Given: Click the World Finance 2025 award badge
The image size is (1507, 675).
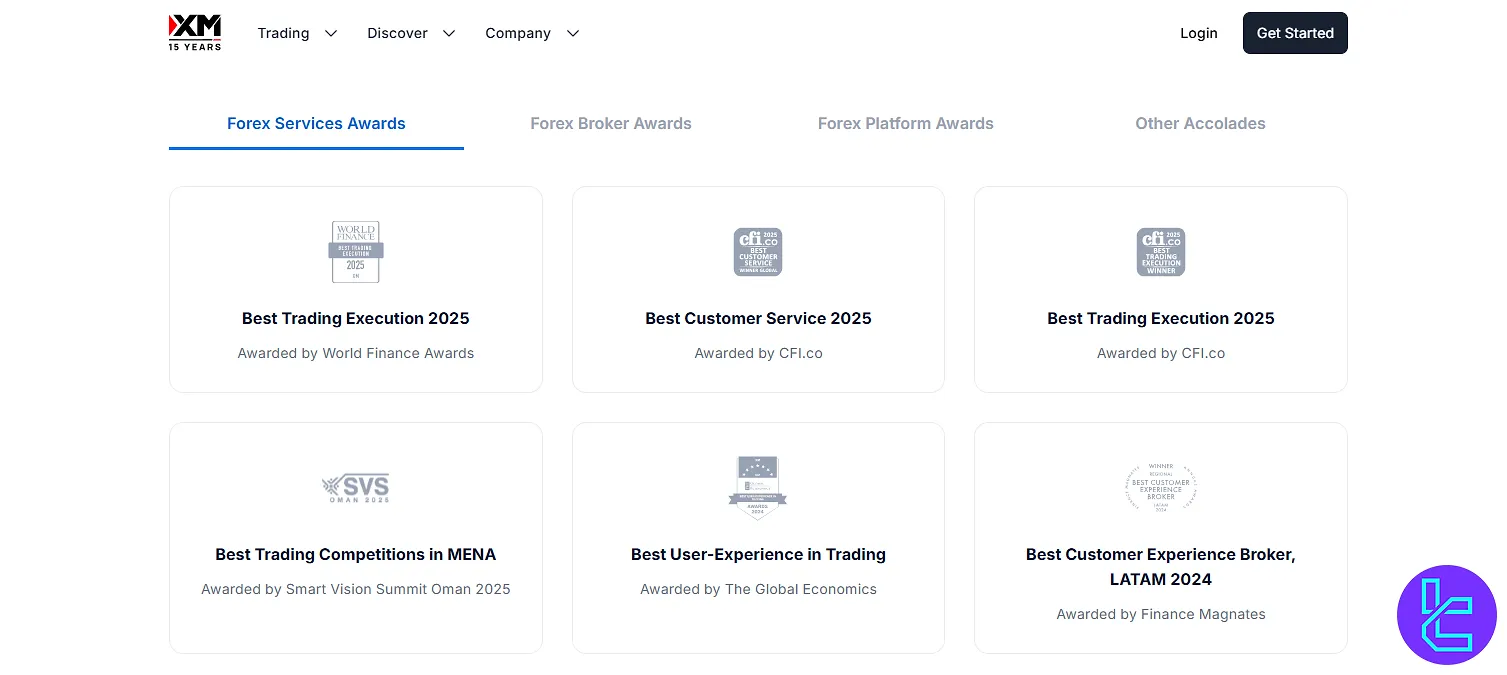Looking at the screenshot, I should (356, 252).
